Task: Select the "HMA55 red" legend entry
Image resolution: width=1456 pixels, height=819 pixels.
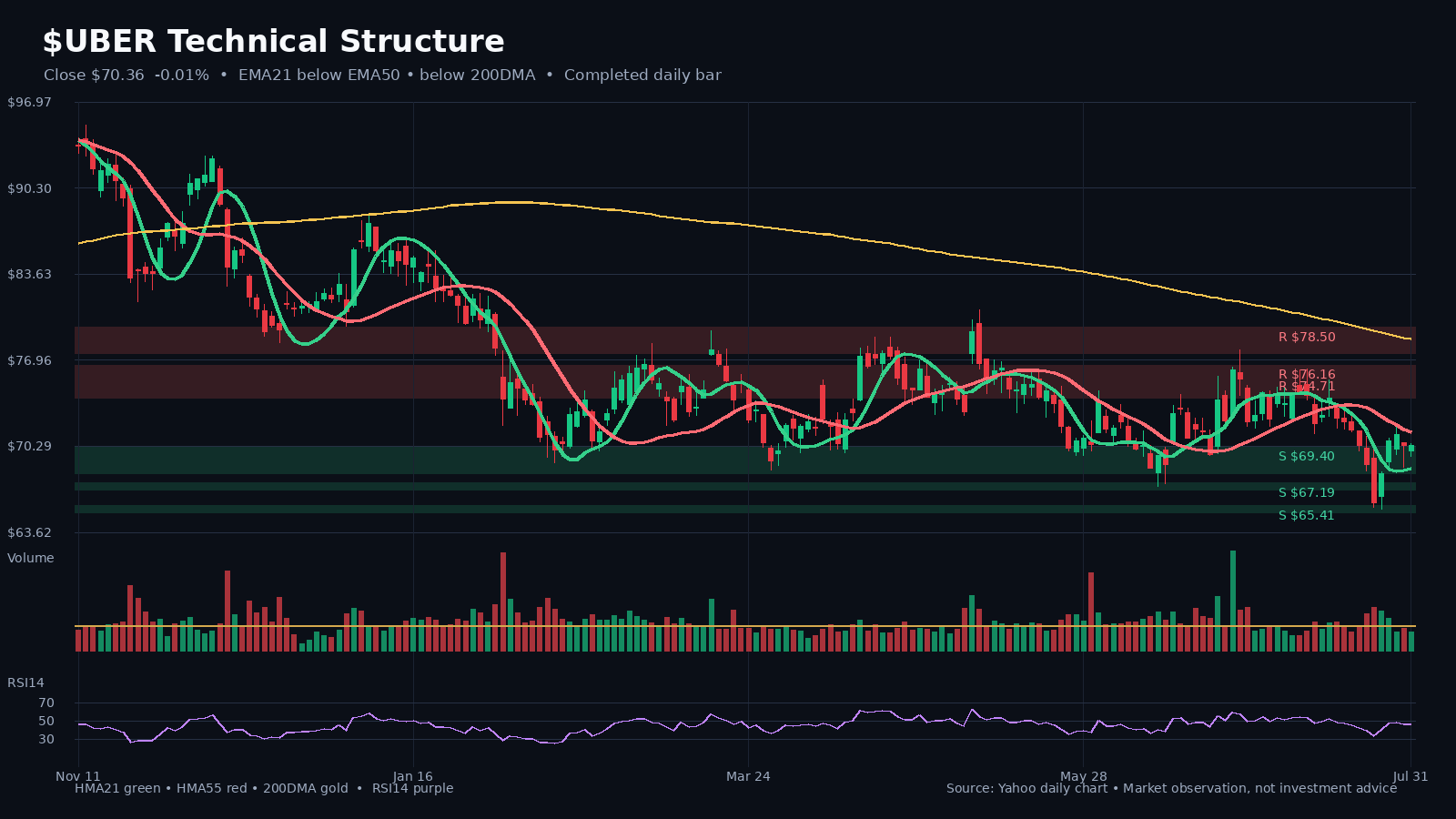Action: coord(213,788)
